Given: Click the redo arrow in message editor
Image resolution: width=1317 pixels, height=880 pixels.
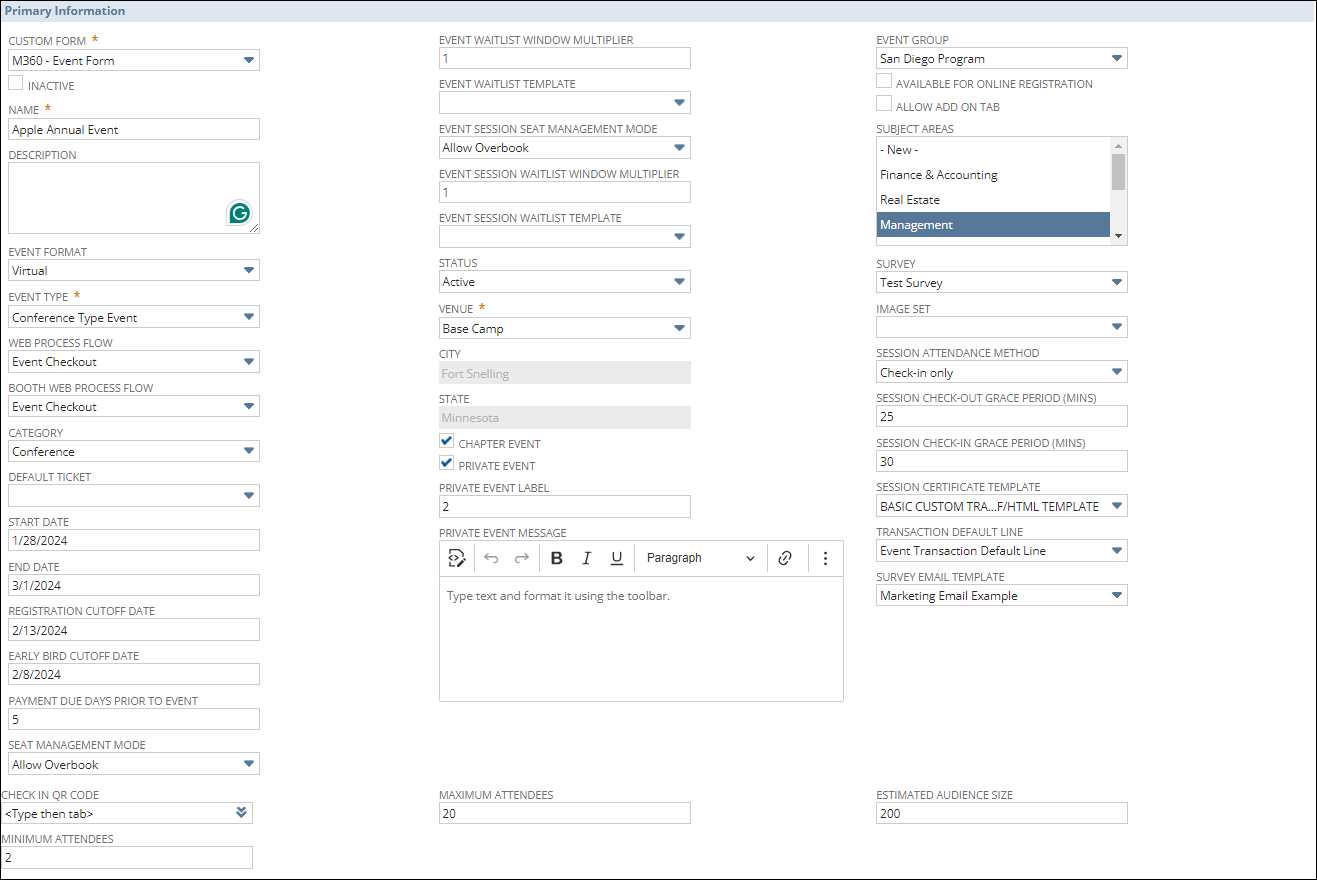Looking at the screenshot, I should [x=521, y=558].
